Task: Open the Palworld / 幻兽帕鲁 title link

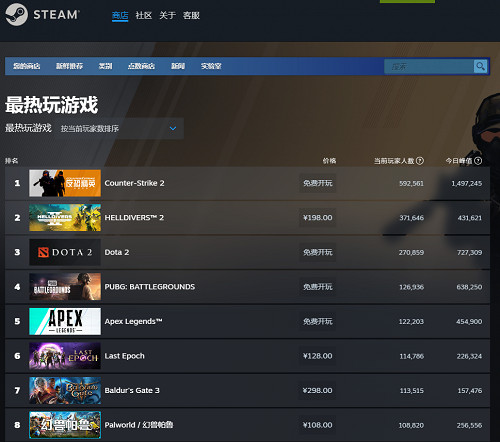Action: tap(139, 425)
